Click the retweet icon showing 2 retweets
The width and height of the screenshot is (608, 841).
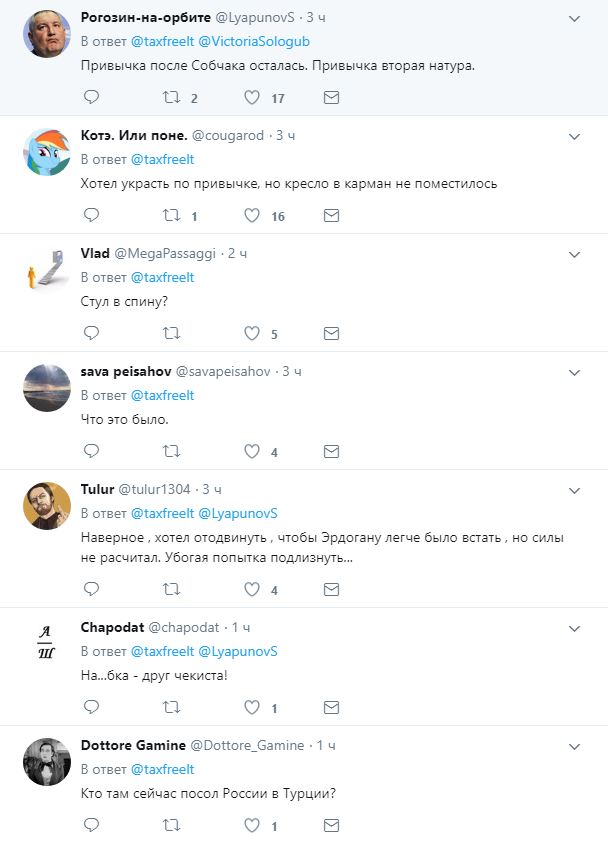pos(170,97)
